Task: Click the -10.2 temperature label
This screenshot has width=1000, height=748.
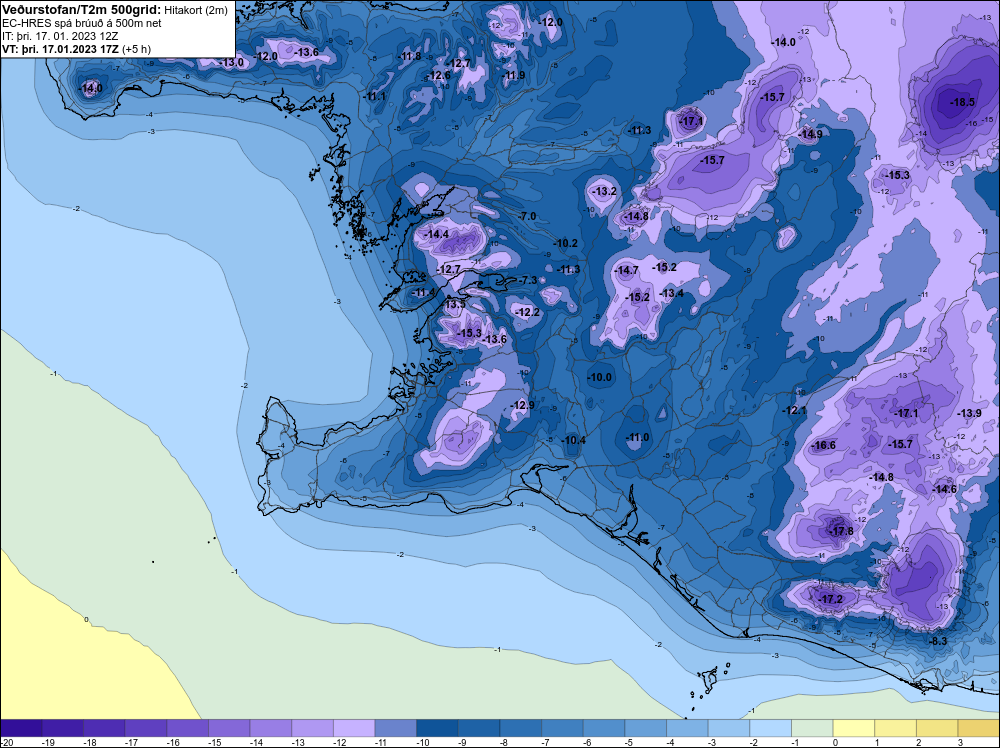Action: pos(565,244)
